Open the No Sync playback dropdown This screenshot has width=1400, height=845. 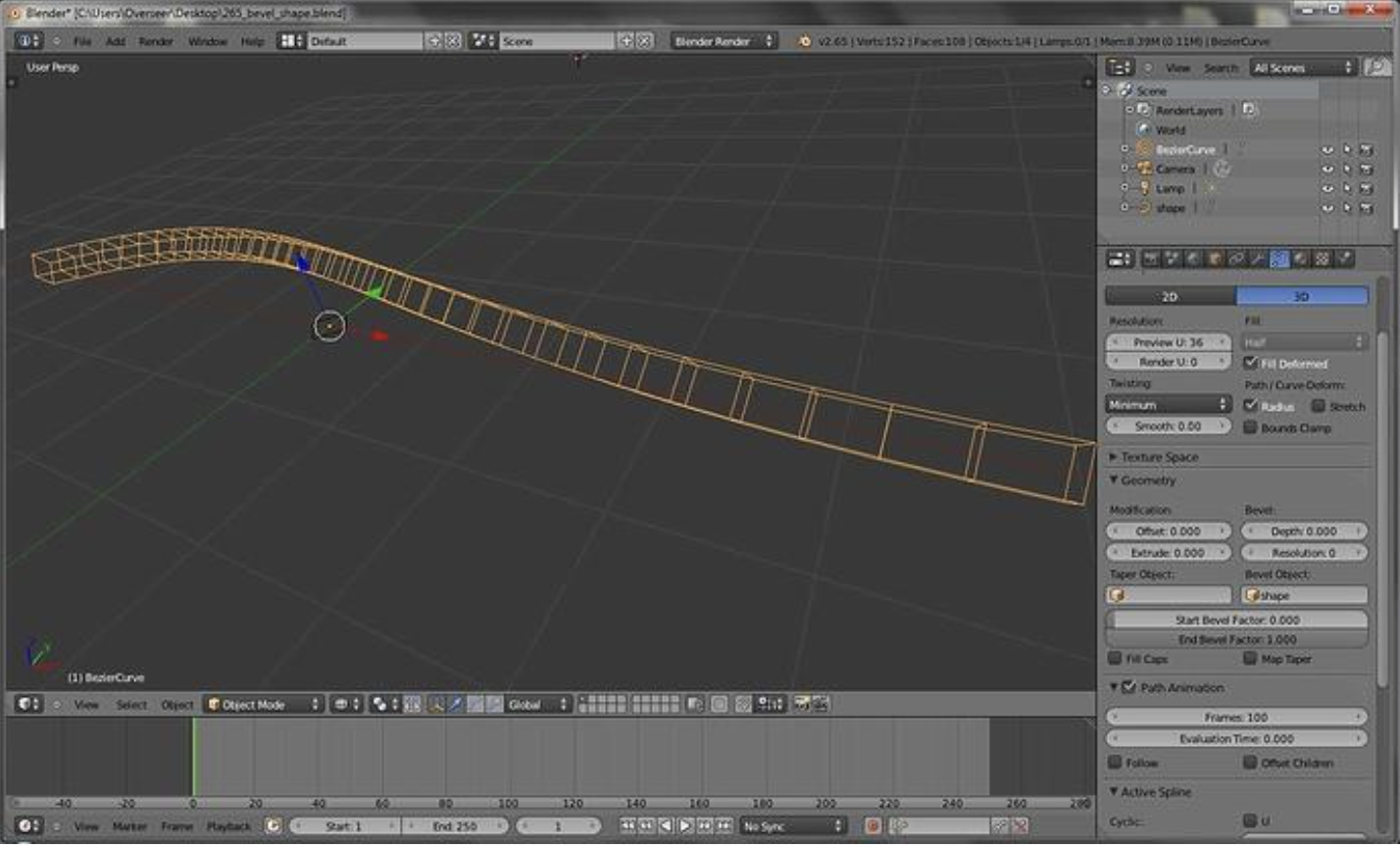[792, 826]
